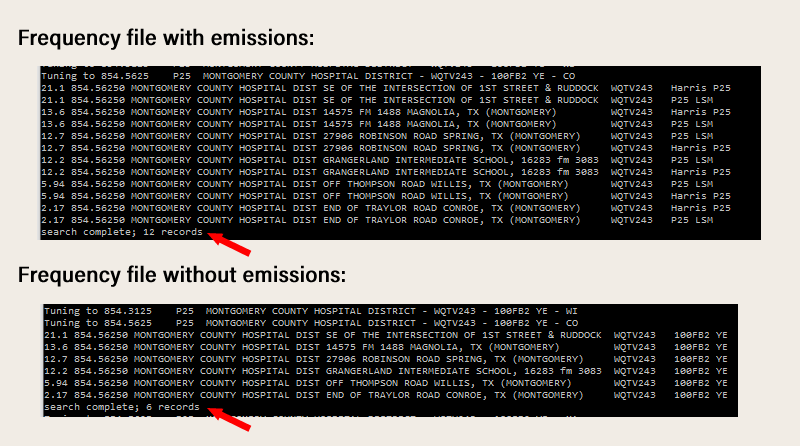
Task: Click the red arrow under 6 records
Action: click(230, 419)
